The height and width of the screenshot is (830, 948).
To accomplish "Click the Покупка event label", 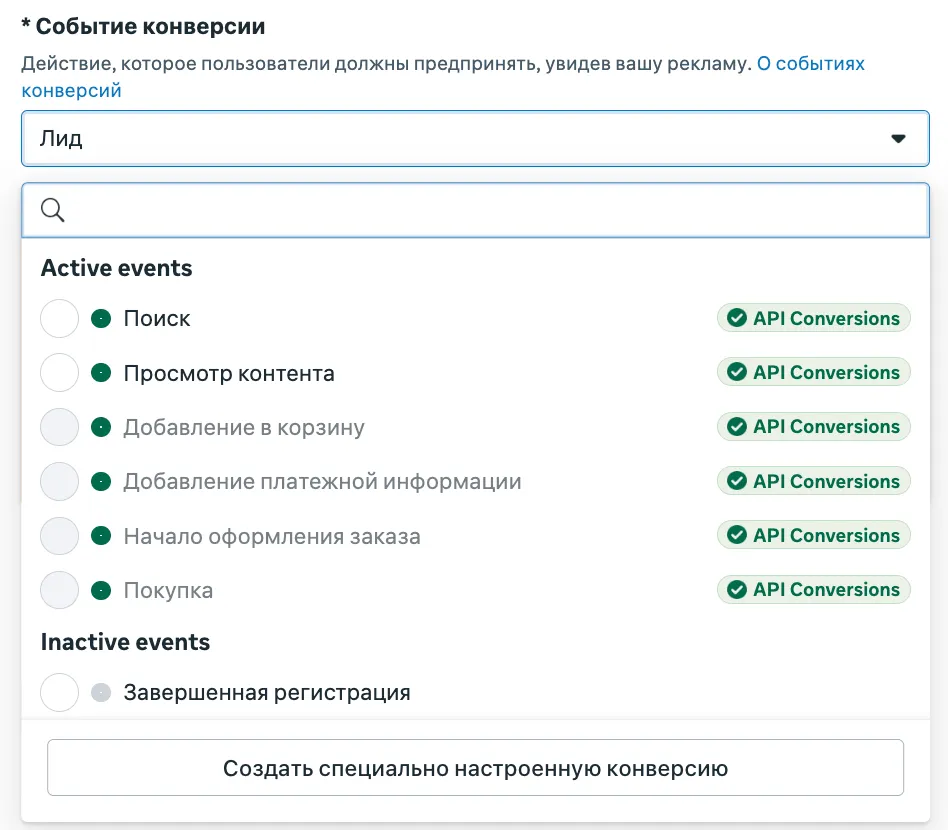I will coord(168,591).
